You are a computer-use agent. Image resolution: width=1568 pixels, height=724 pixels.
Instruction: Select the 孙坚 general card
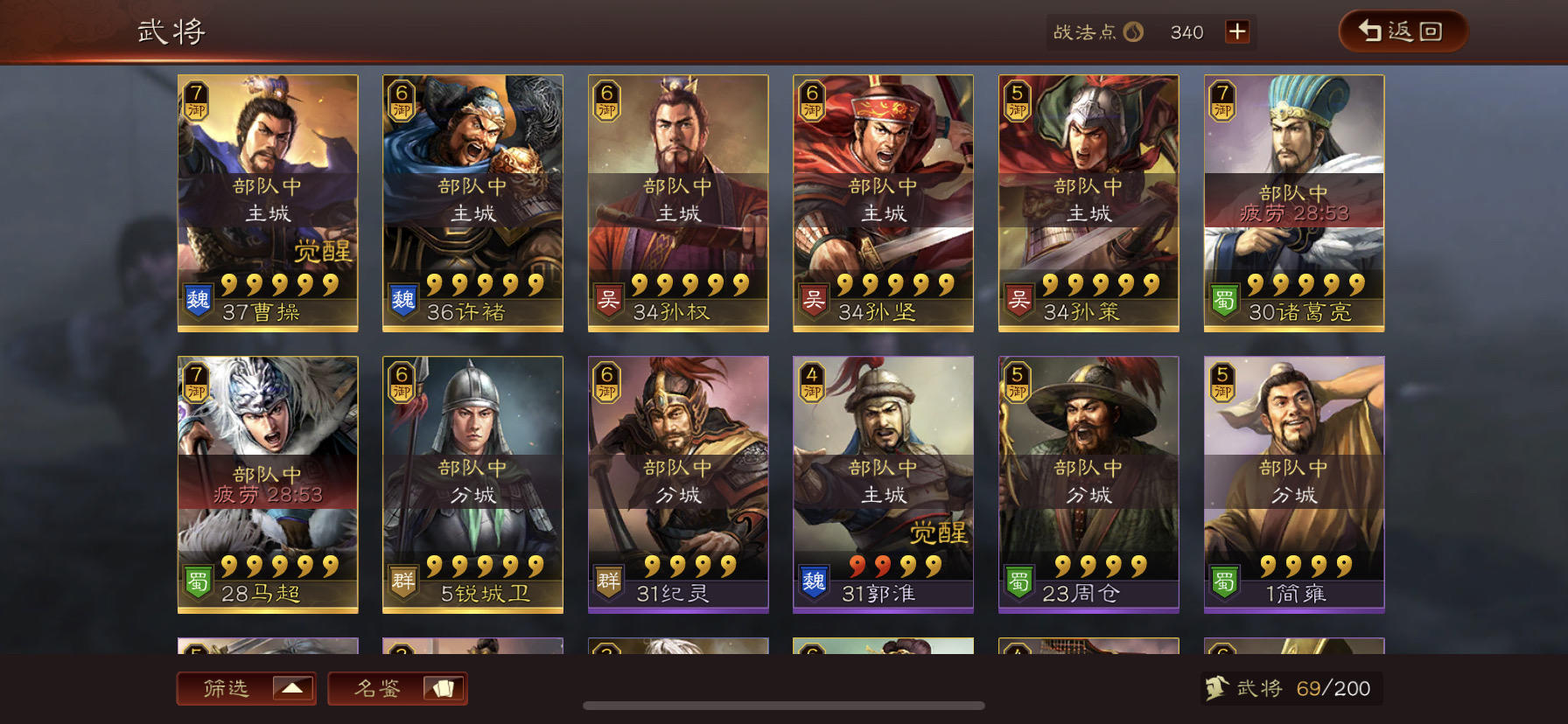tap(883, 203)
